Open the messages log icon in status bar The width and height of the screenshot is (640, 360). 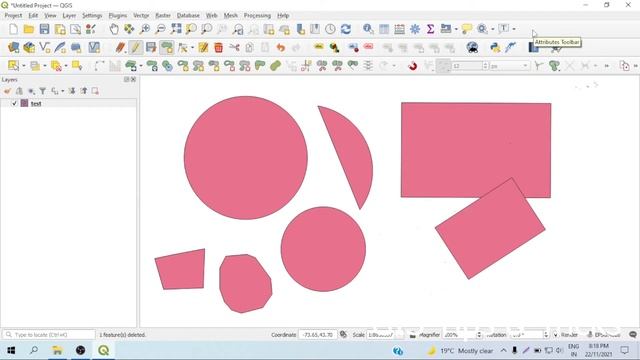(x=633, y=335)
